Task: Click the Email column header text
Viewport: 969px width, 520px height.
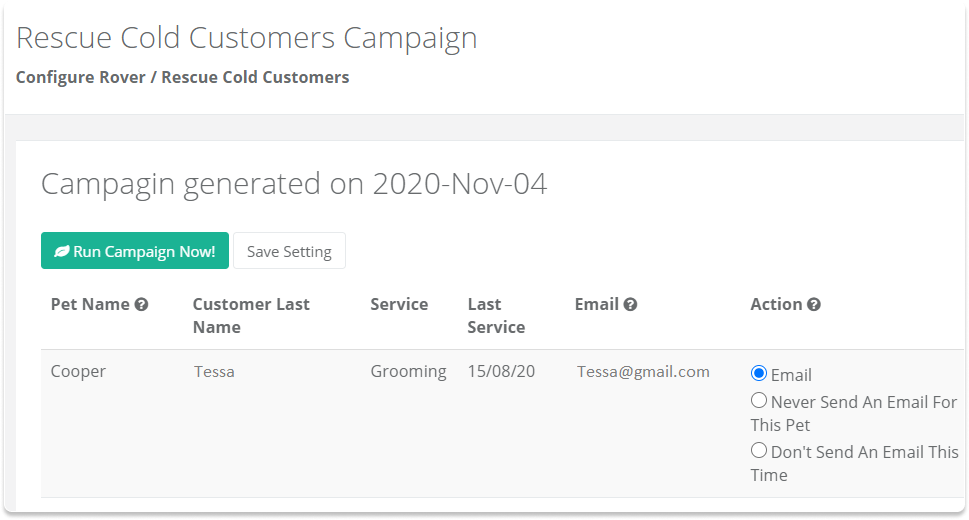Action: click(x=596, y=304)
